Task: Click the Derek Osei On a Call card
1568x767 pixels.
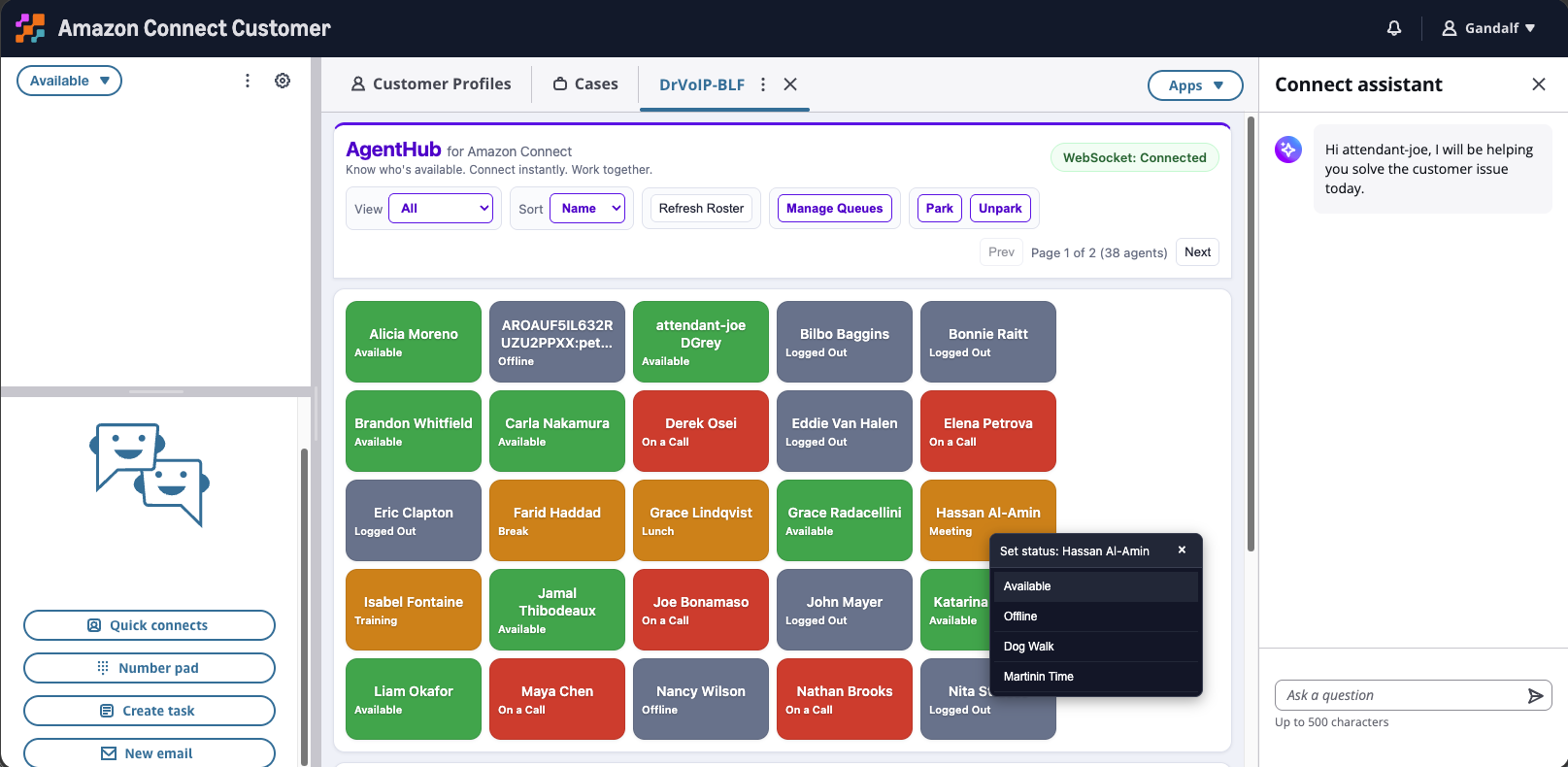Action: click(x=701, y=431)
